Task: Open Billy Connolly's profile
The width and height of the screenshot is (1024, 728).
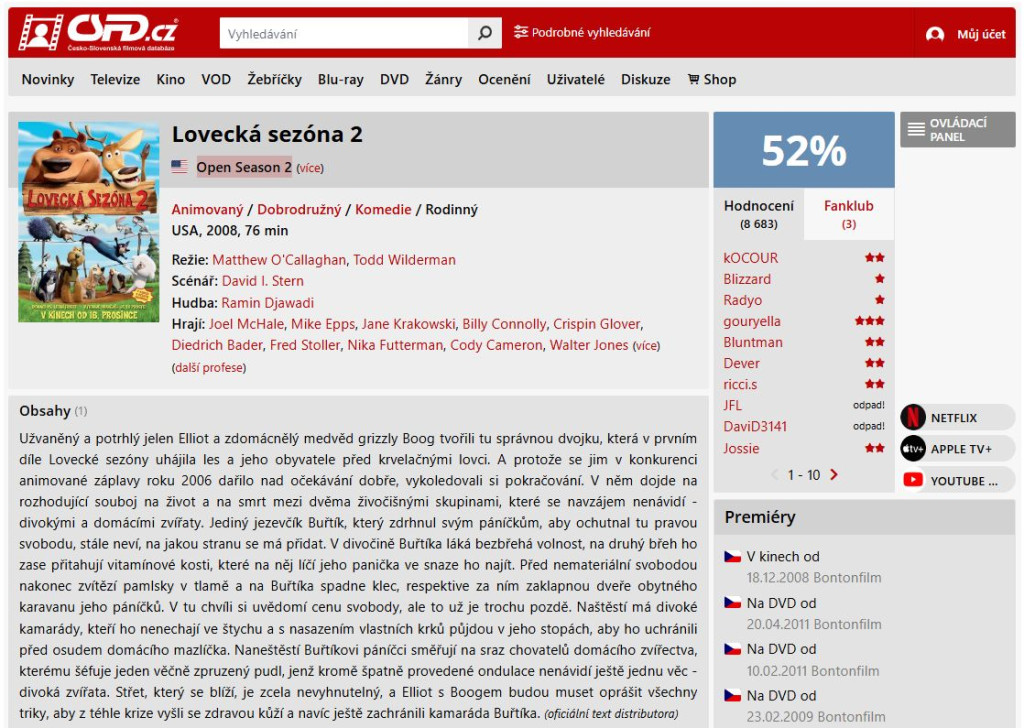Action: click(x=504, y=324)
